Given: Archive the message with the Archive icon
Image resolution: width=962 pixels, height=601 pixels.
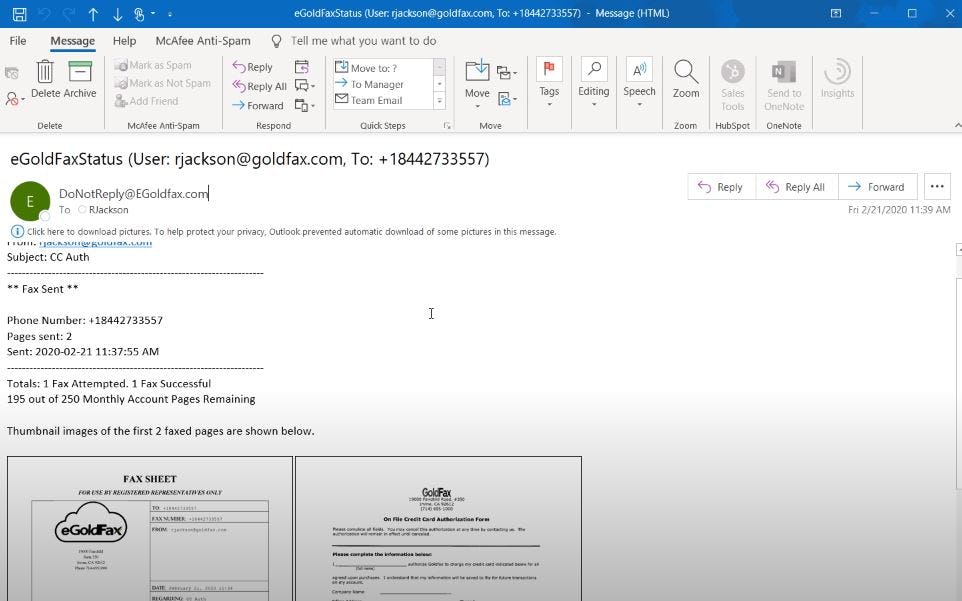Looking at the screenshot, I should tap(80, 78).
